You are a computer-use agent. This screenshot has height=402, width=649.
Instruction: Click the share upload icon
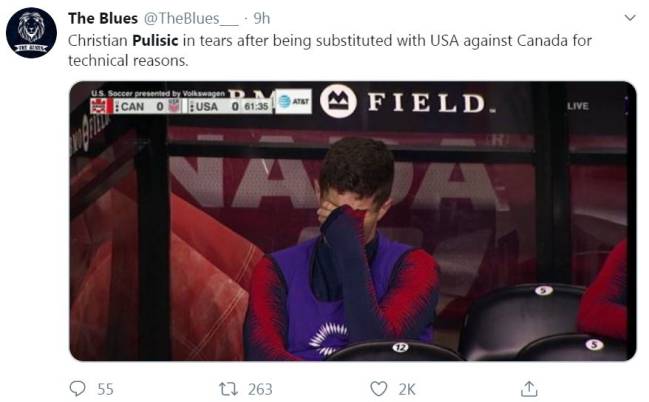pos(529,389)
